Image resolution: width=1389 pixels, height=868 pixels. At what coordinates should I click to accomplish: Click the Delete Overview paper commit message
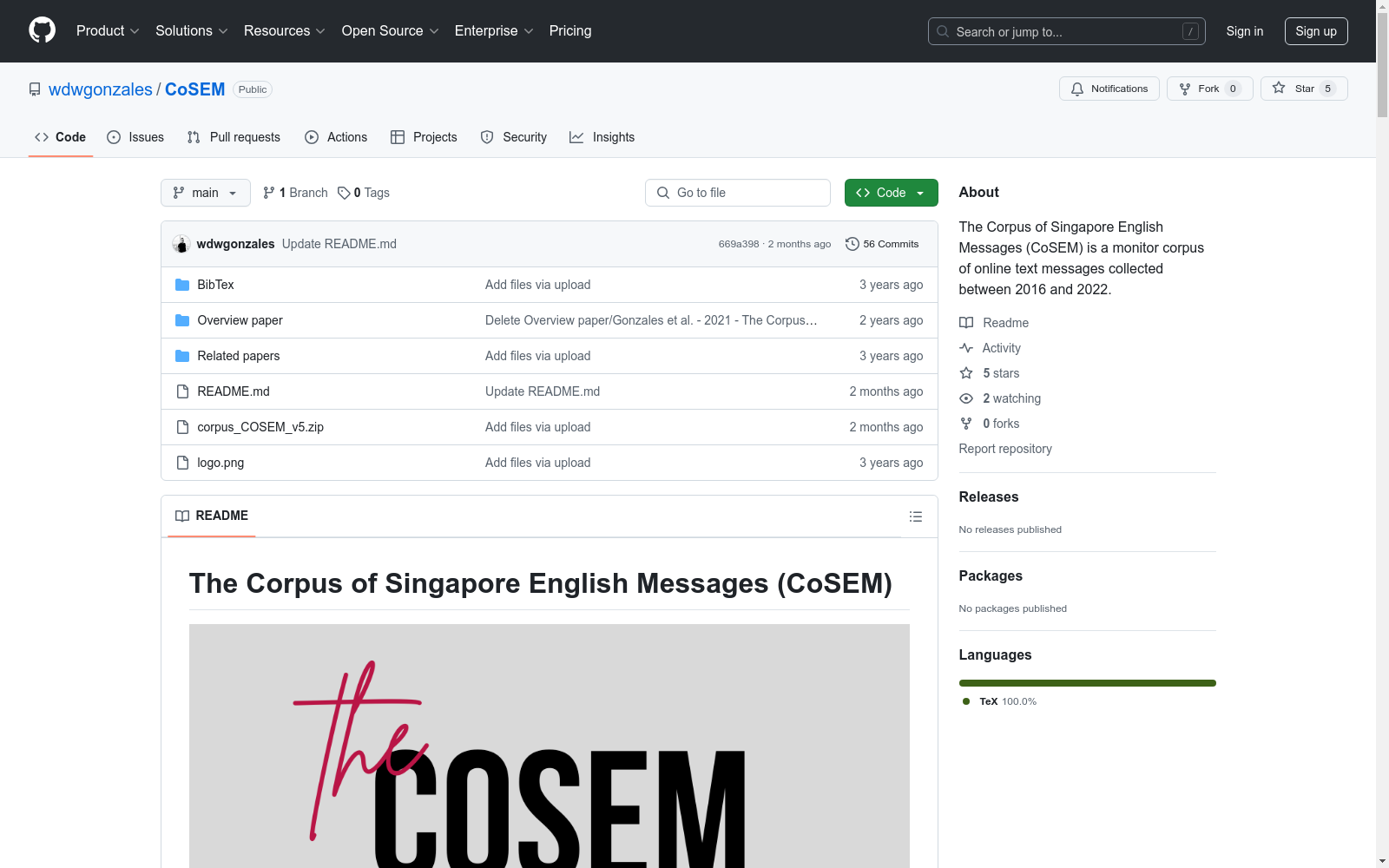651,320
